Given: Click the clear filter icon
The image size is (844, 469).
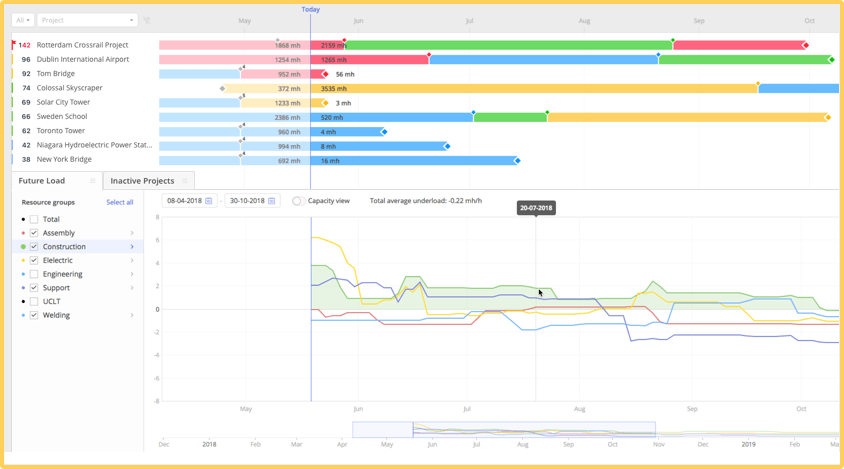Looking at the screenshot, I should click(147, 20).
